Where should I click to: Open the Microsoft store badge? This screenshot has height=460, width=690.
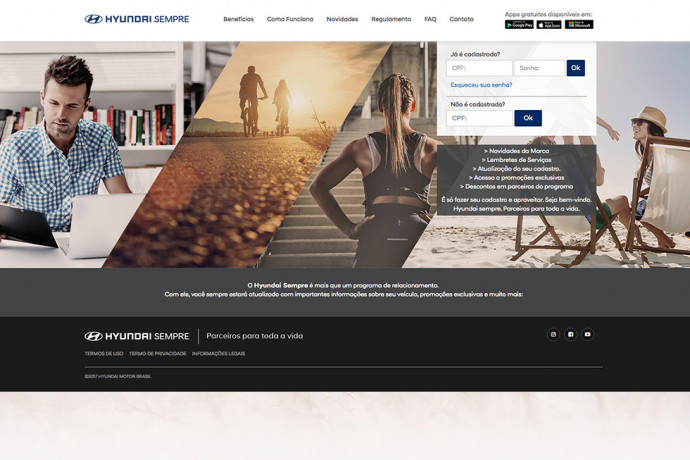pyautogui.click(x=579, y=25)
